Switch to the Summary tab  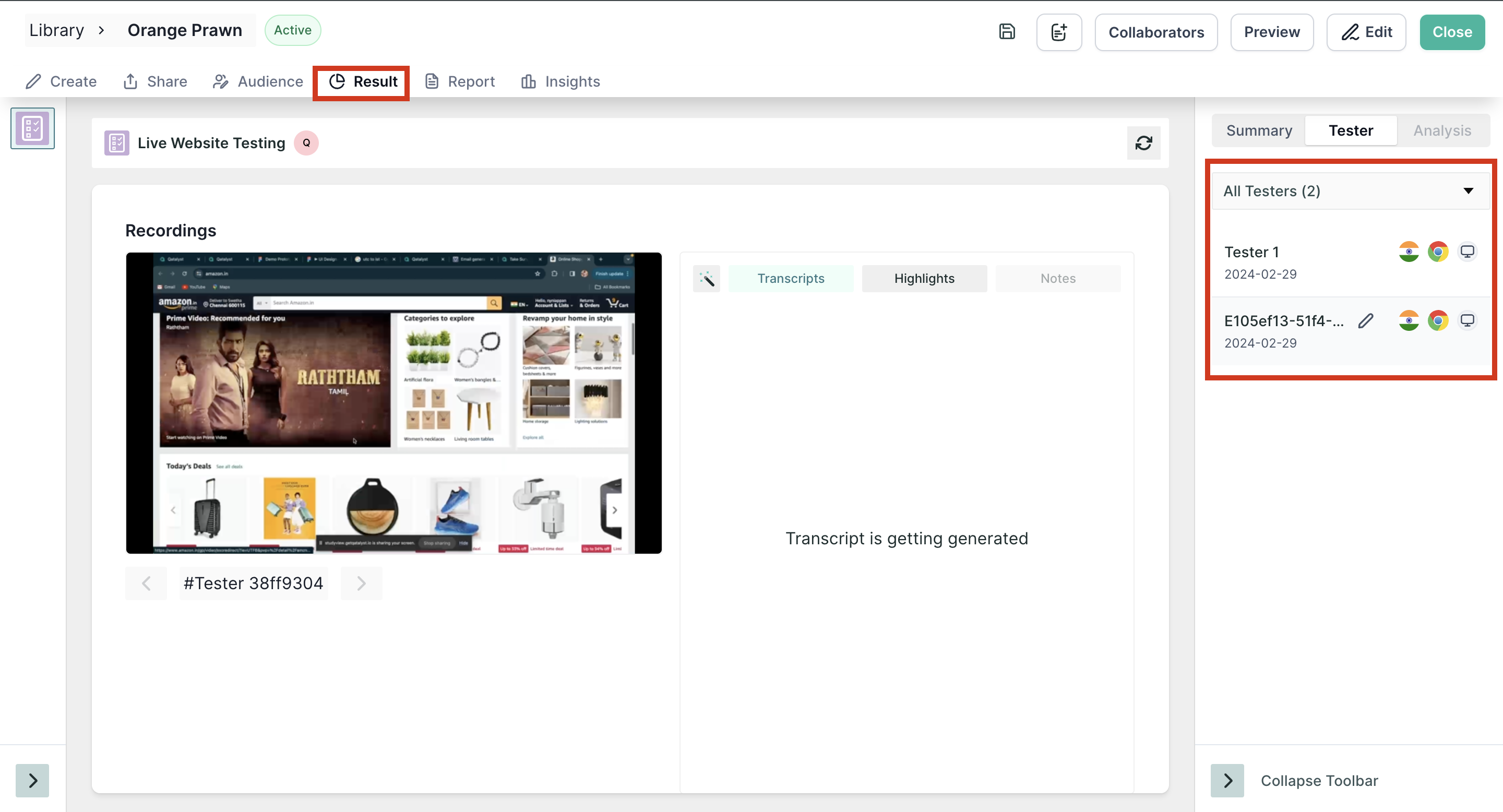tap(1259, 130)
